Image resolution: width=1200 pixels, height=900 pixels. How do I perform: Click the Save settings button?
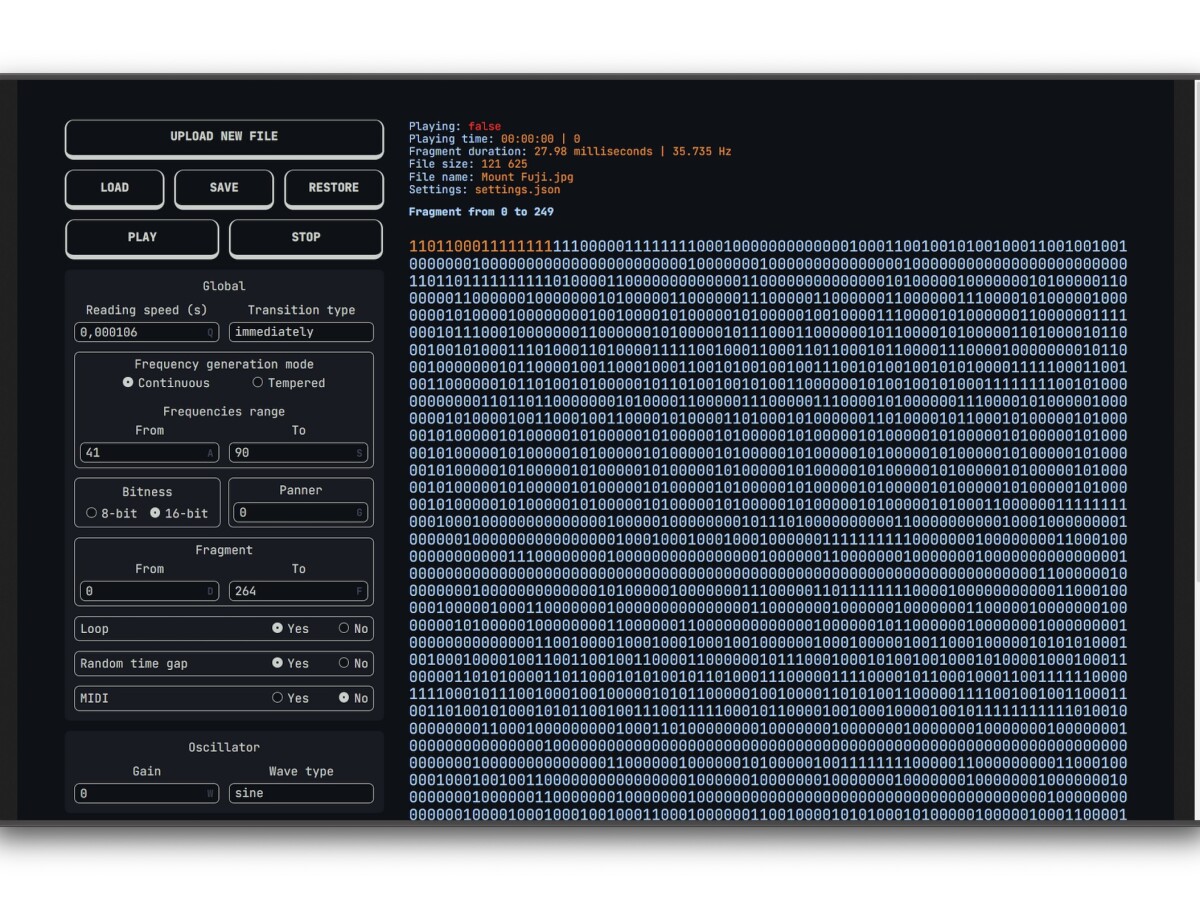click(224, 187)
